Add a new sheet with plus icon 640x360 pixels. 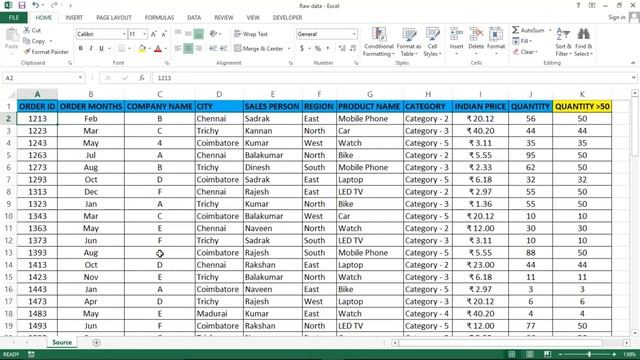[96, 343]
